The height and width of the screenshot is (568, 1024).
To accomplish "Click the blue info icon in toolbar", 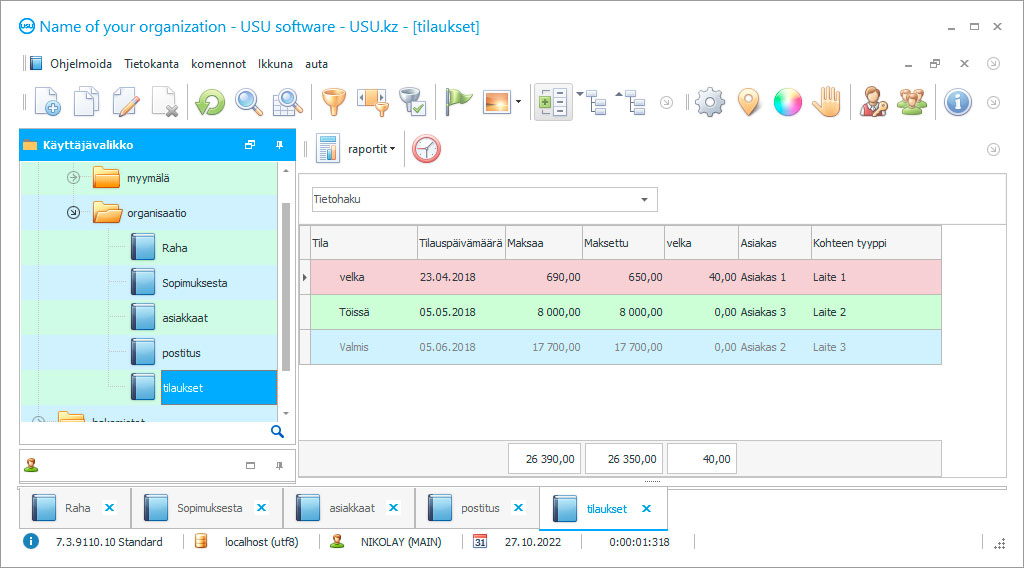I will pos(957,102).
